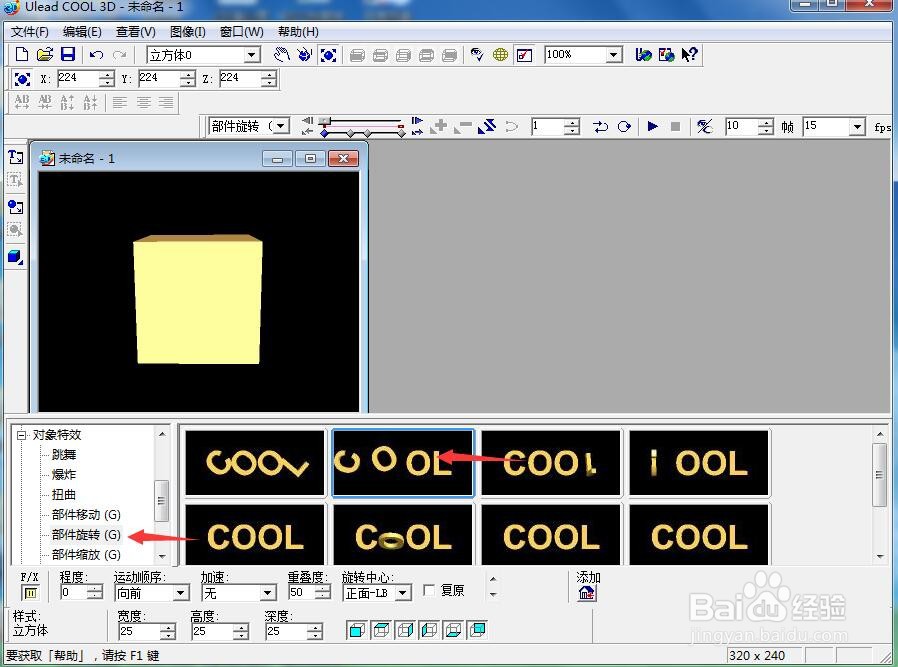Open the 立方体0 object dropdown
Image resolution: width=898 pixels, height=667 pixels.
pos(251,55)
